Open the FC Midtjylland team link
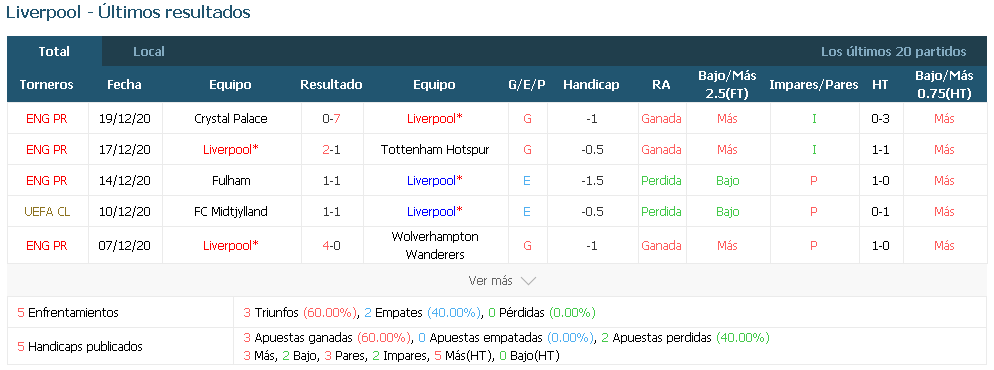Viewport: 994px width, 370px height. [x=231, y=212]
